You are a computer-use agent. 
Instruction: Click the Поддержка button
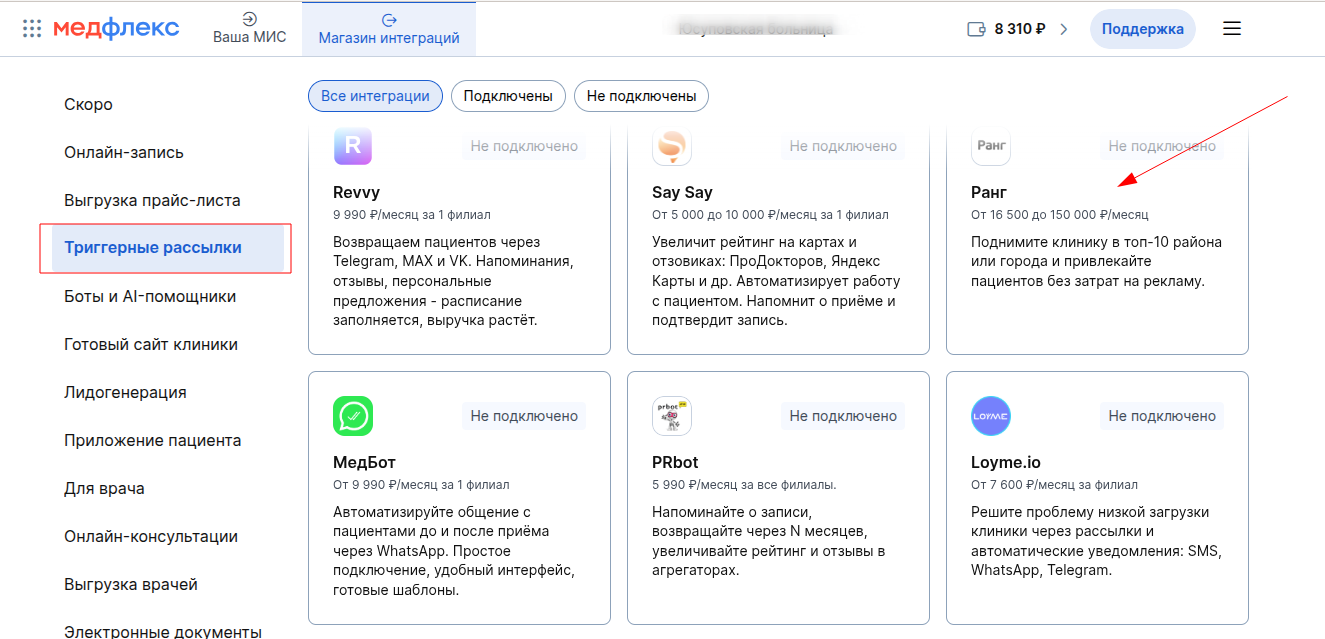pyautogui.click(x=1142, y=29)
